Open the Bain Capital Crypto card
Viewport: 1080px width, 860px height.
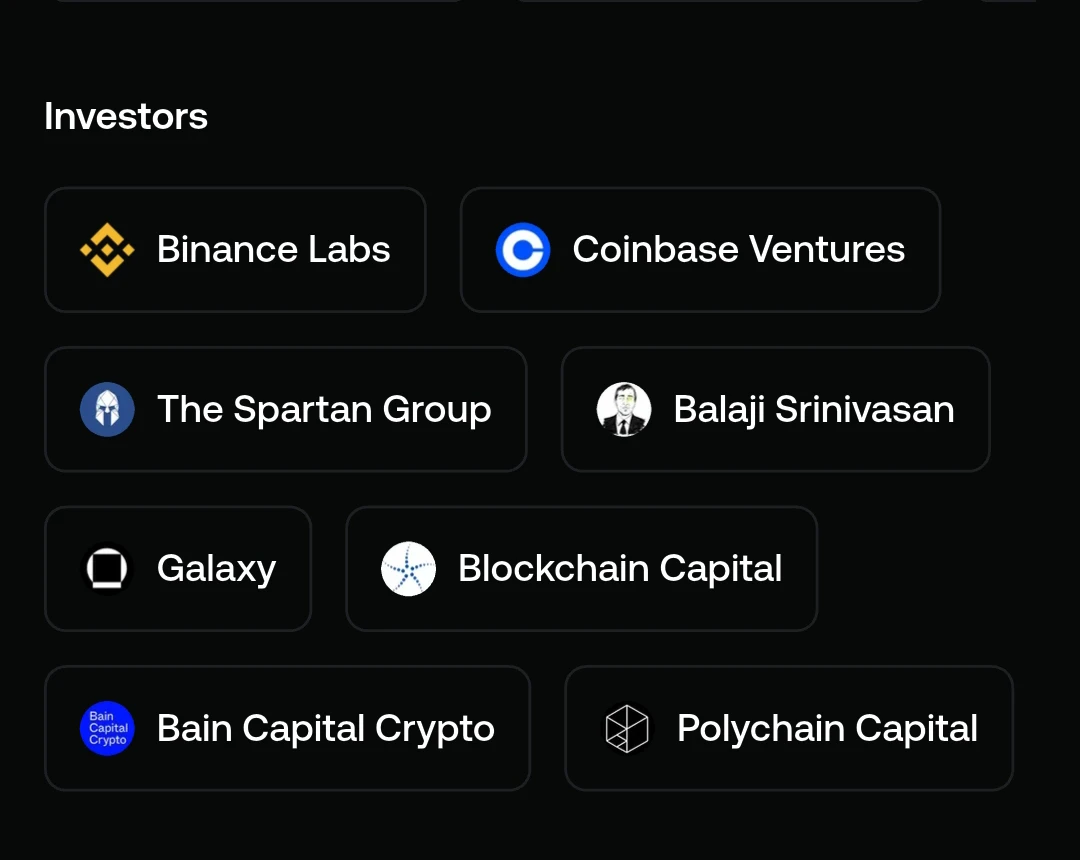287,728
